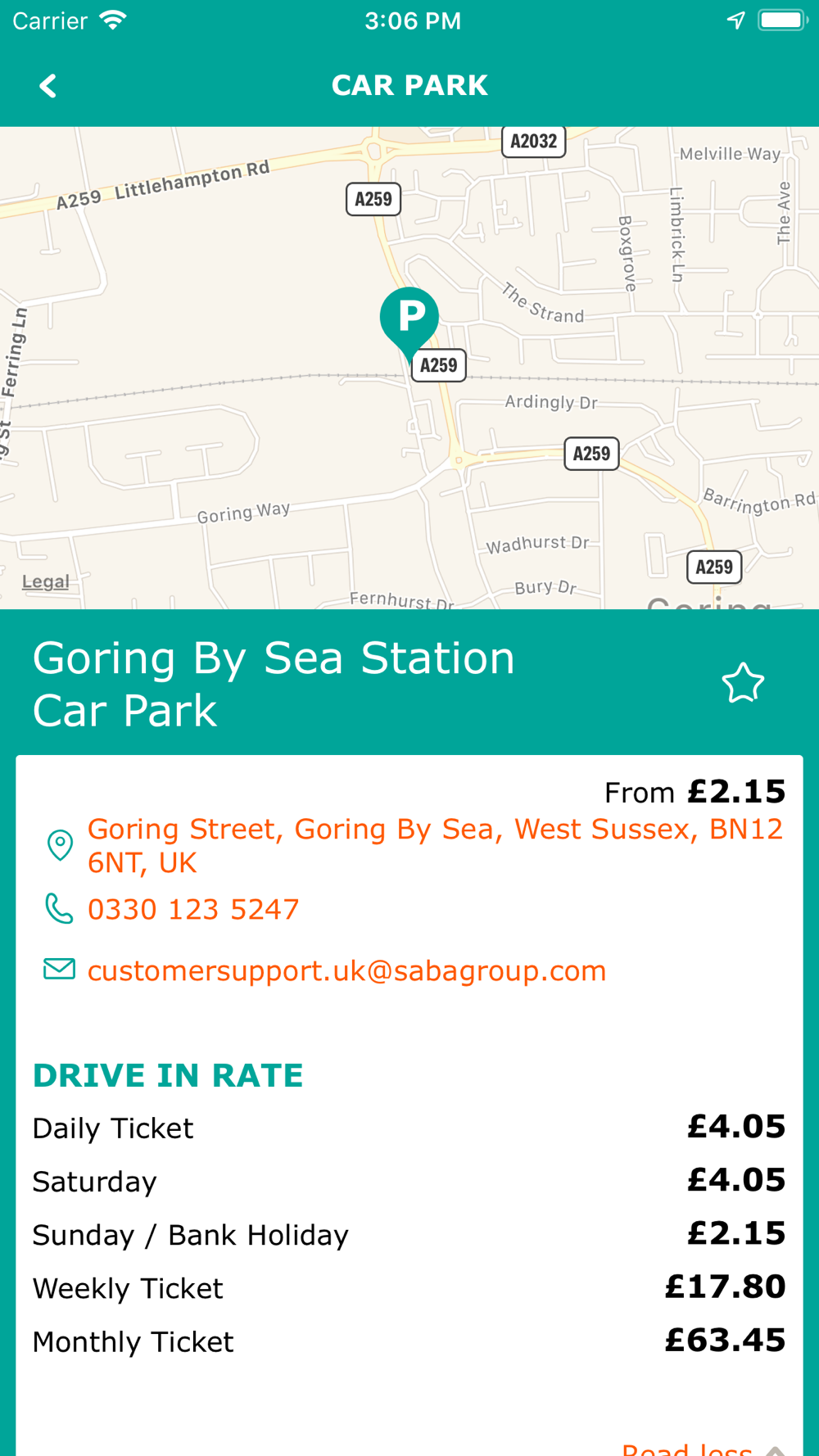Open the Legal link on the map
Viewport: 819px width, 1456px height.
click(45, 581)
